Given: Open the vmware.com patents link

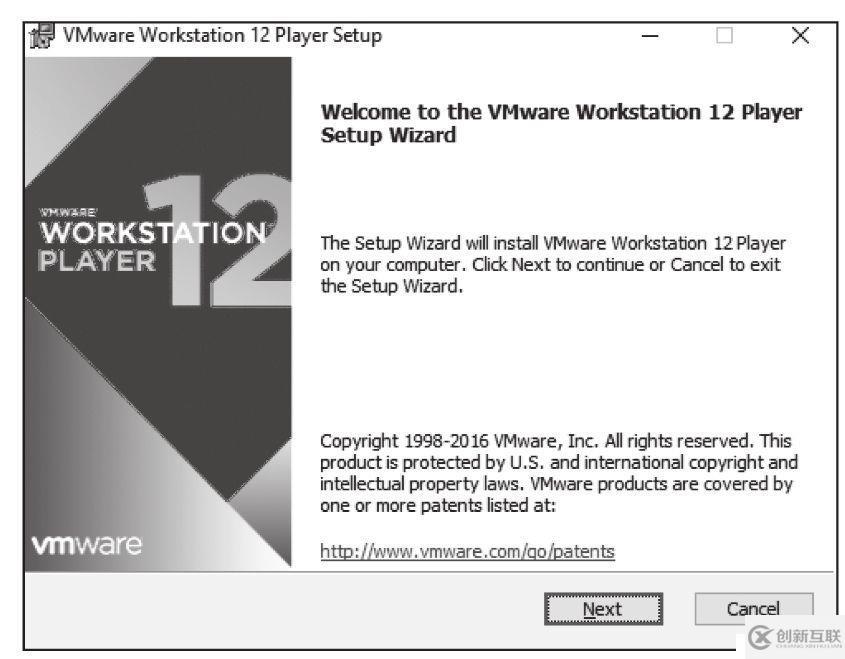Looking at the screenshot, I should pyautogui.click(x=467, y=551).
